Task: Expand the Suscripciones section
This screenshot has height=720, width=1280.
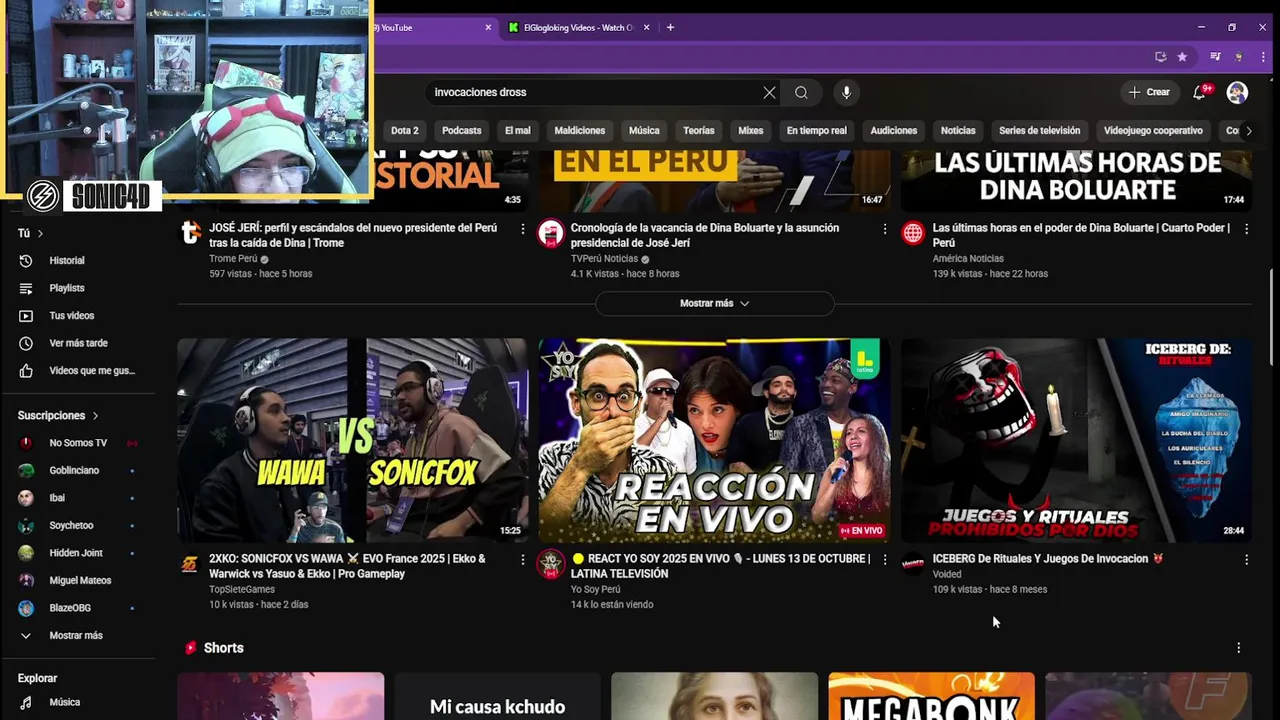Action: (58, 415)
